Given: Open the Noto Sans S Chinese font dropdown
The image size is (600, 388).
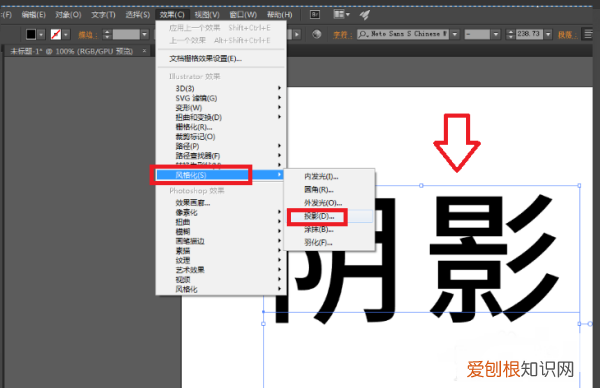Looking at the screenshot, I should point(455,34).
